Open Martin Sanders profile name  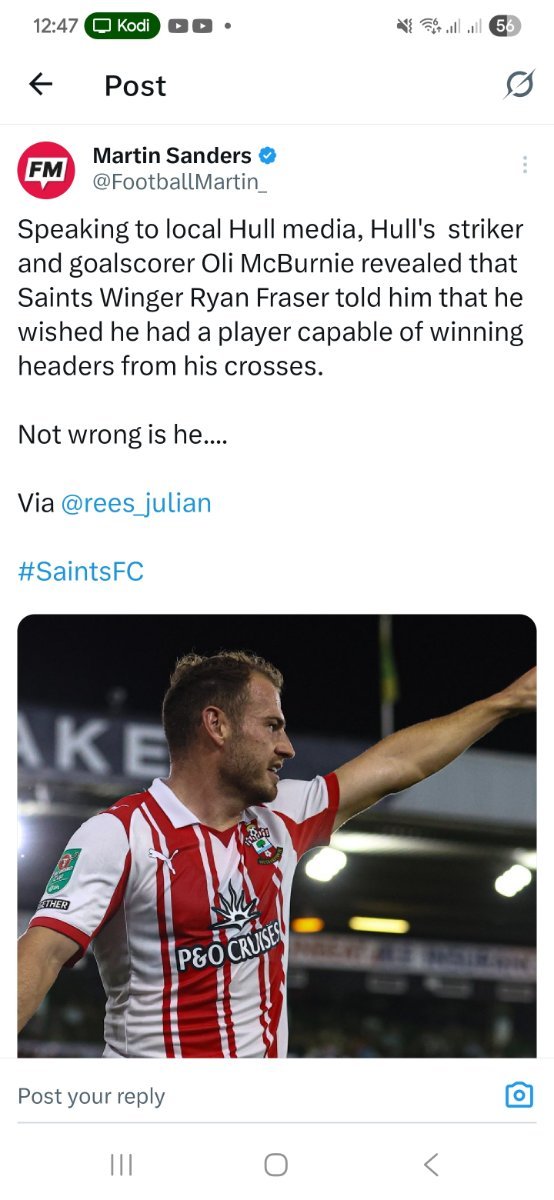(172, 155)
